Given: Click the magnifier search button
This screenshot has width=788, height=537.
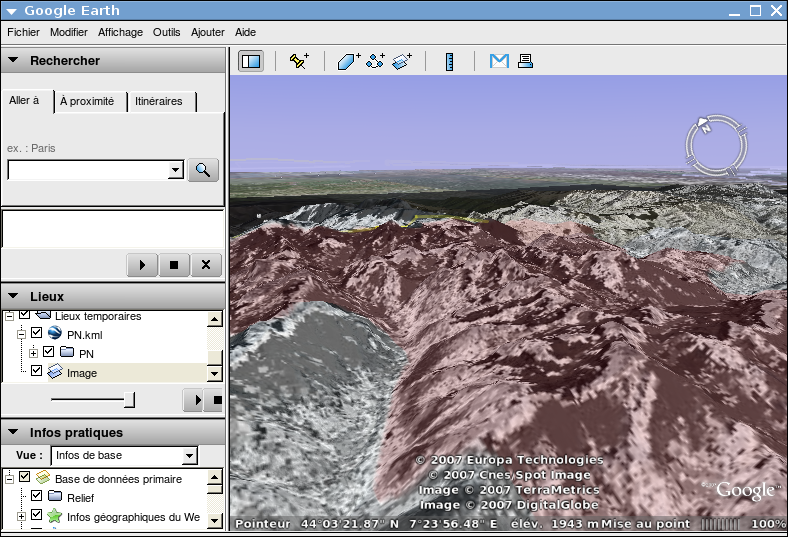Looking at the screenshot, I should [202, 170].
